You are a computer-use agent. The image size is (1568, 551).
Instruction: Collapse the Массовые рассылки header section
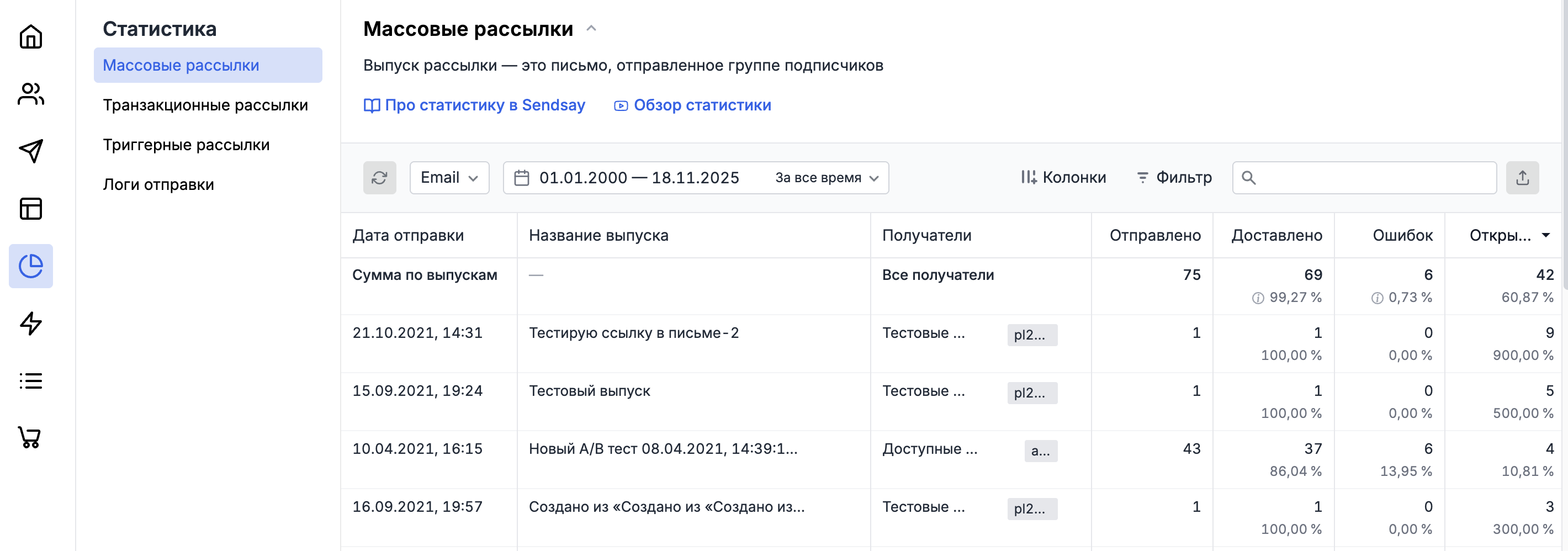pyautogui.click(x=591, y=28)
